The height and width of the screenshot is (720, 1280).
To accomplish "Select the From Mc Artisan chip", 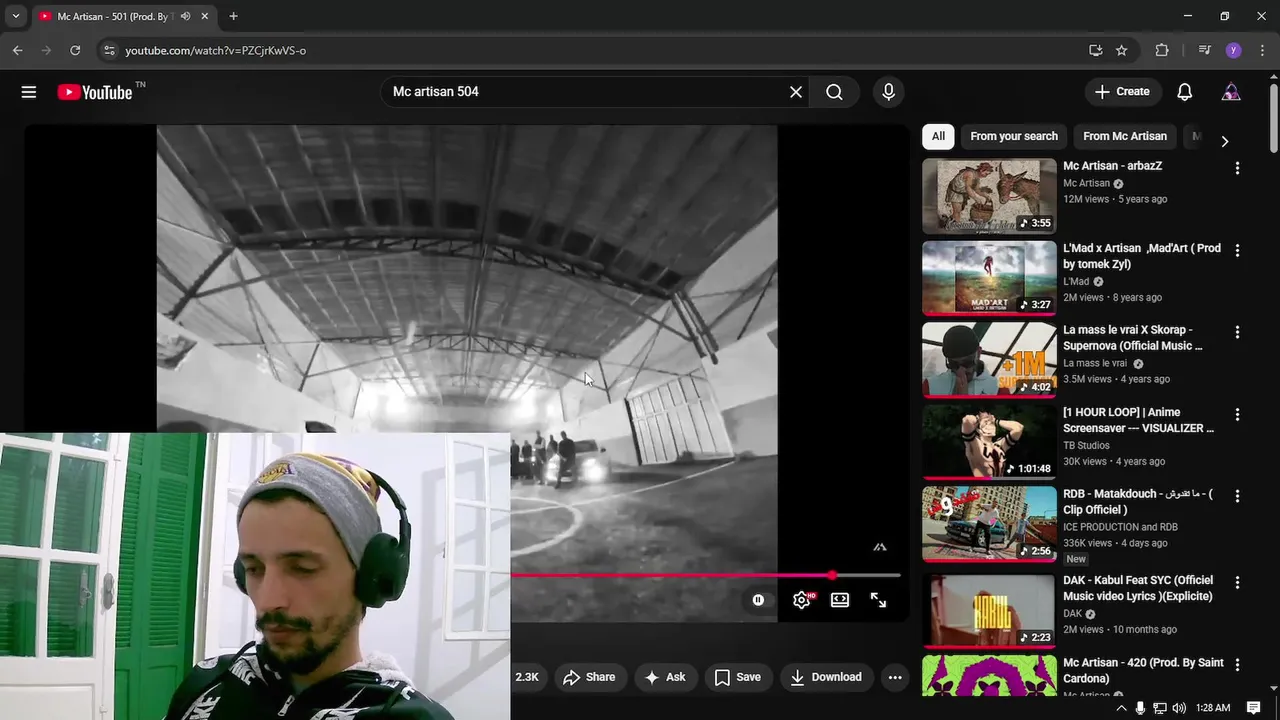I will [x=1125, y=136].
